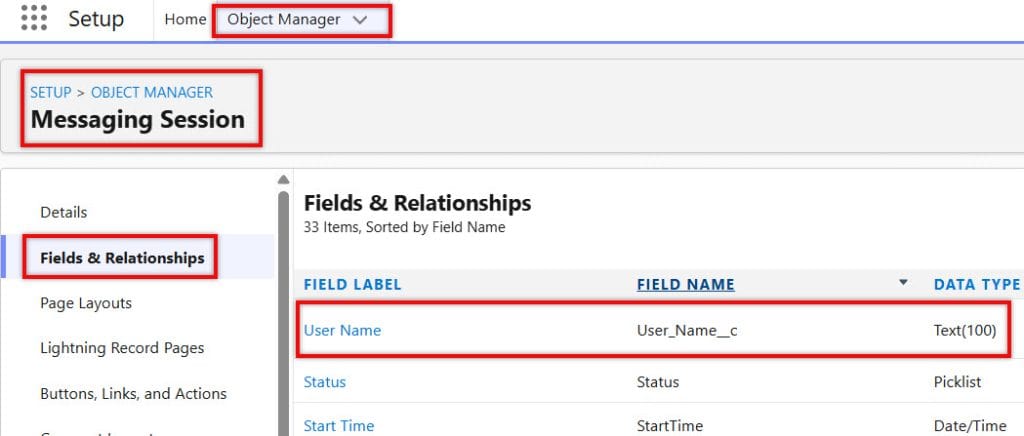Sort by the DATA TYPE column header
Viewport: 1024px width, 436px height.
click(977, 285)
